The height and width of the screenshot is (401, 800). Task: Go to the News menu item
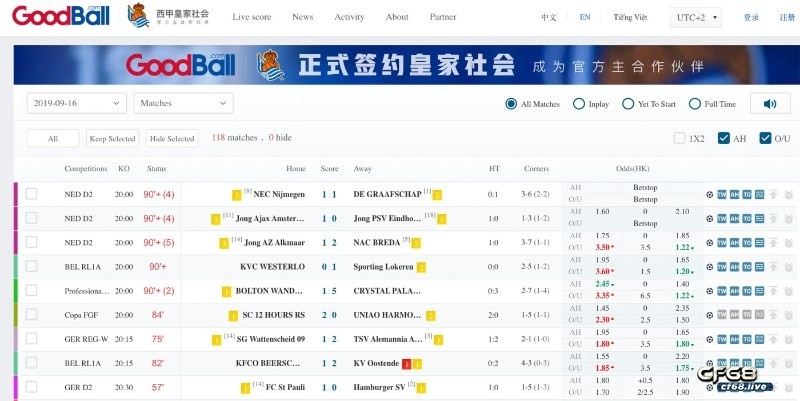click(x=303, y=17)
